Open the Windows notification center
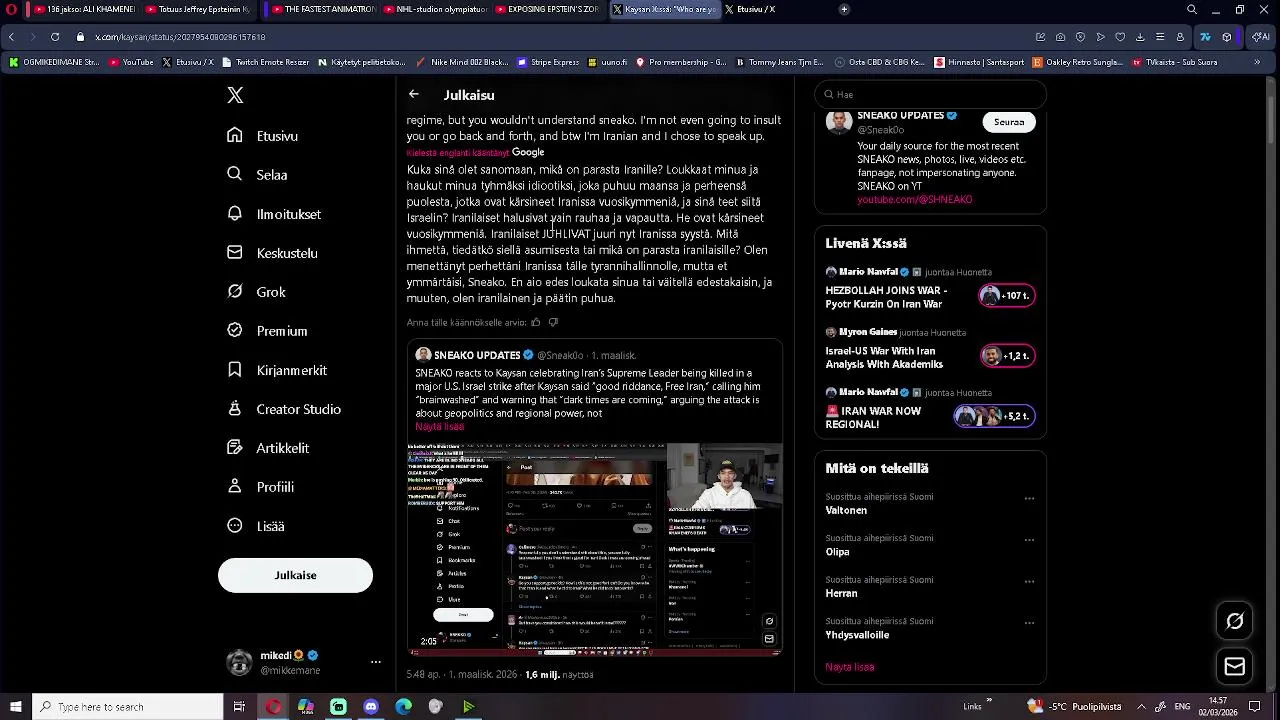Viewport: 1280px width, 720px height. tap(1255, 707)
